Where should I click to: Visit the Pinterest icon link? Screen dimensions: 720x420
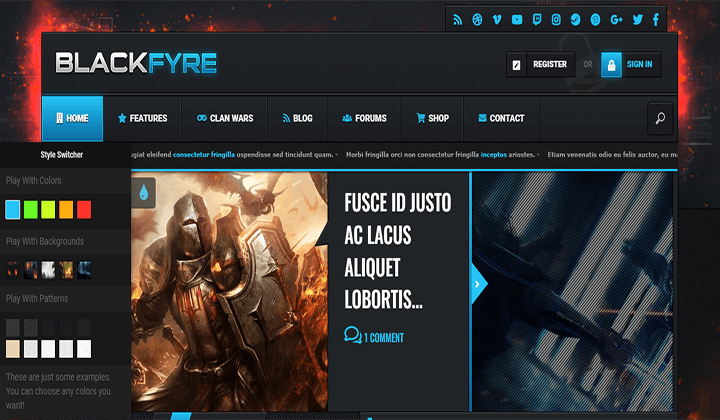coord(595,20)
